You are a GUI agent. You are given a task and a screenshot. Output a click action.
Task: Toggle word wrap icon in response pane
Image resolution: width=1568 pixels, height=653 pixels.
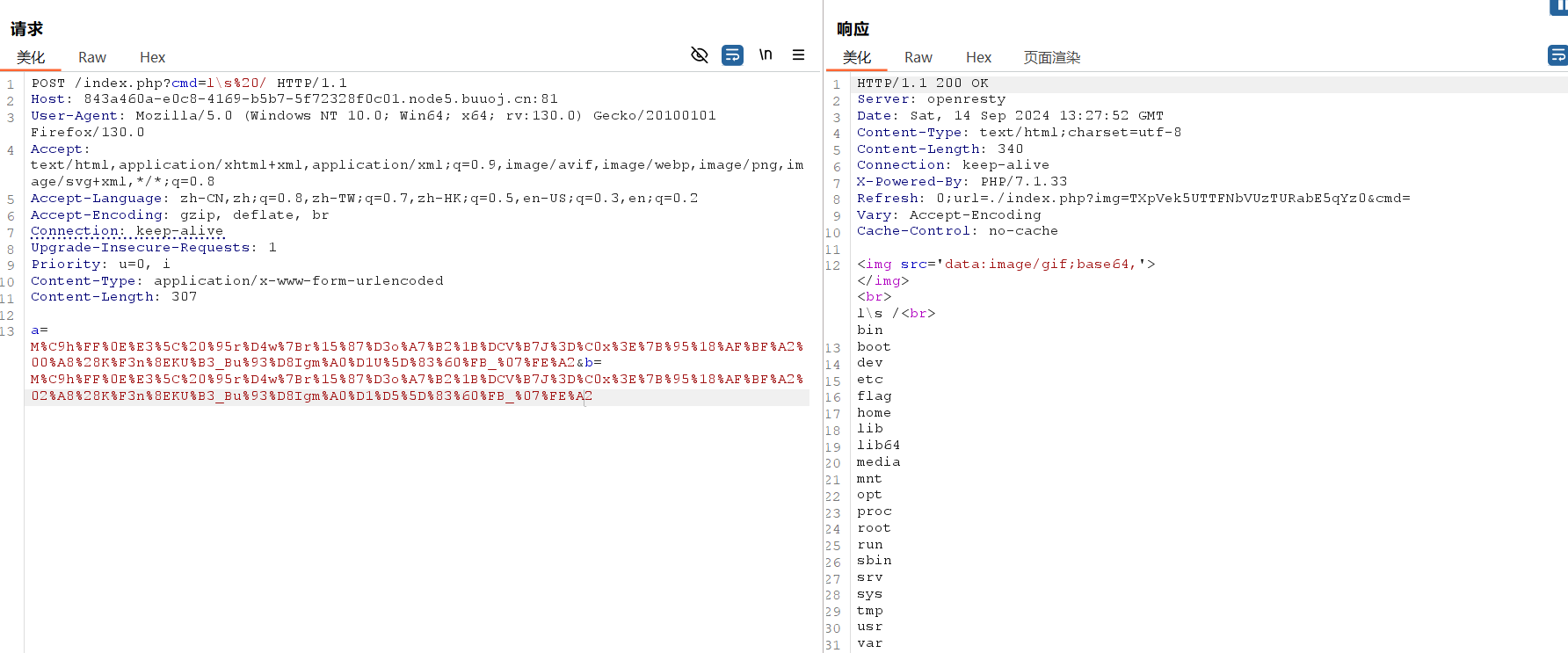pyautogui.click(x=1557, y=55)
